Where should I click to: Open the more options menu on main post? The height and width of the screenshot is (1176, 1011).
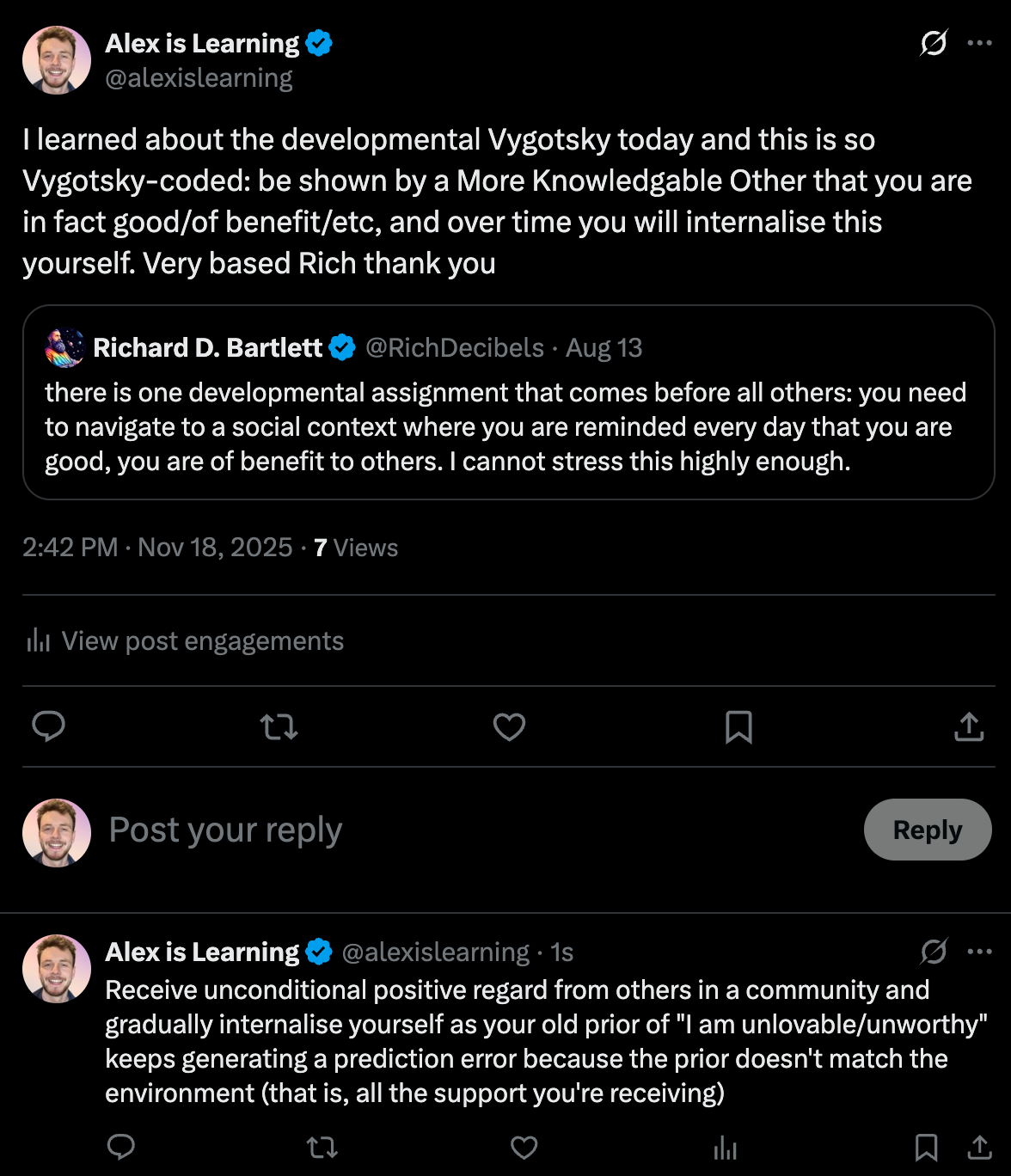pos(979,43)
